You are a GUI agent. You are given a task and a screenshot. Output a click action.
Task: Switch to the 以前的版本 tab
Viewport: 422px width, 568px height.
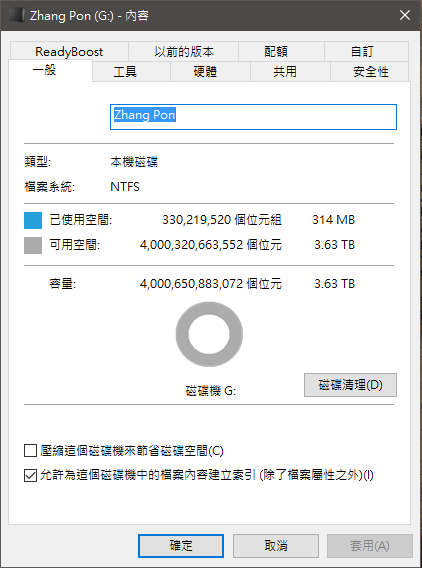[x=184, y=51]
